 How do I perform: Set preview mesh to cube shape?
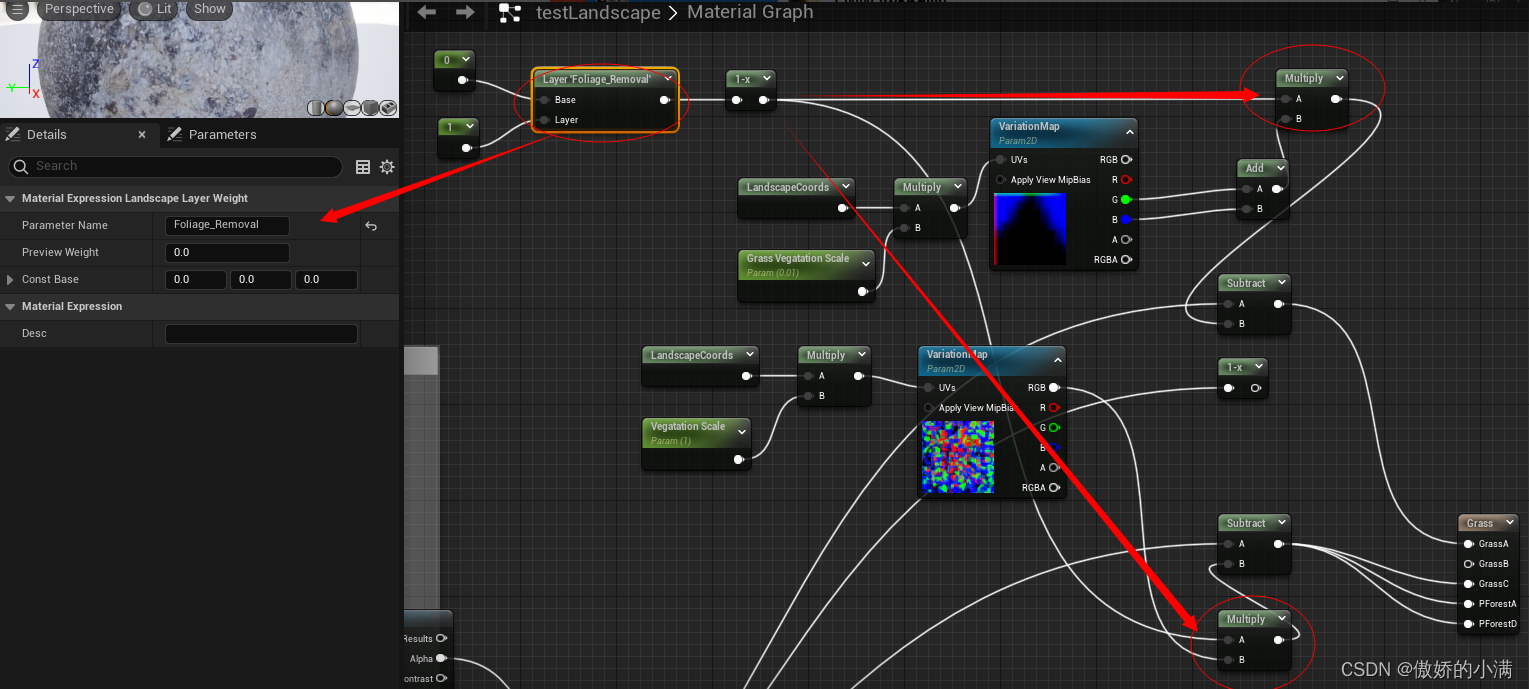tap(370, 108)
